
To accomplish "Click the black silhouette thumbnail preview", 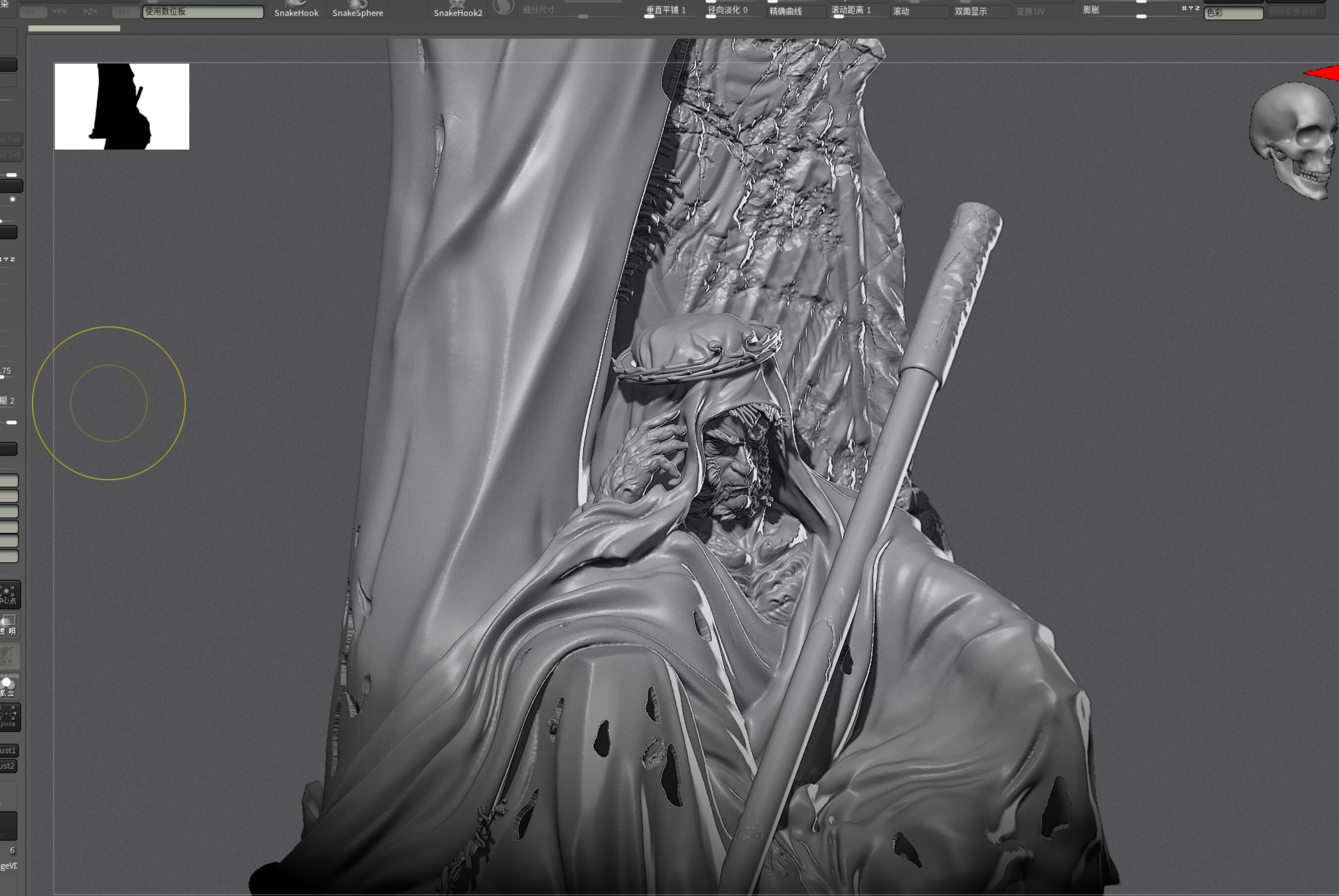I will pos(122,106).
